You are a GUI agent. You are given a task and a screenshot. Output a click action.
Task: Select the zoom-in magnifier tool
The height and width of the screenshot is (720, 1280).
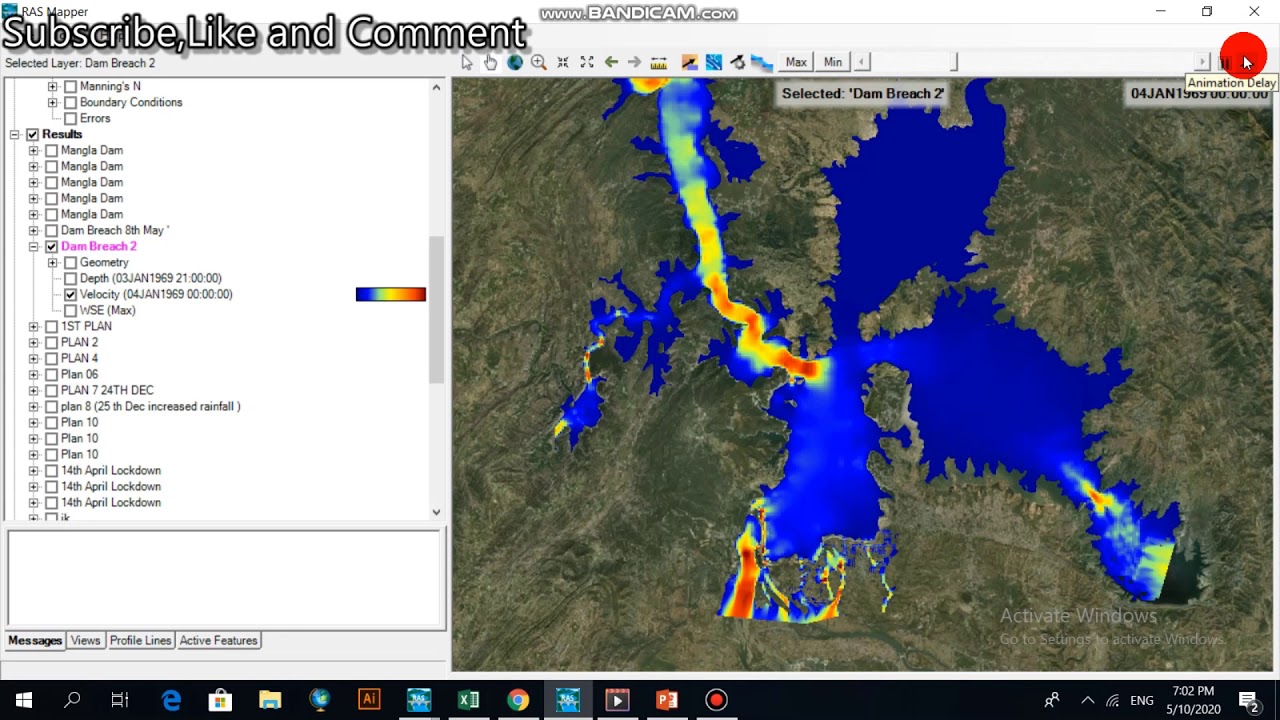tap(539, 62)
